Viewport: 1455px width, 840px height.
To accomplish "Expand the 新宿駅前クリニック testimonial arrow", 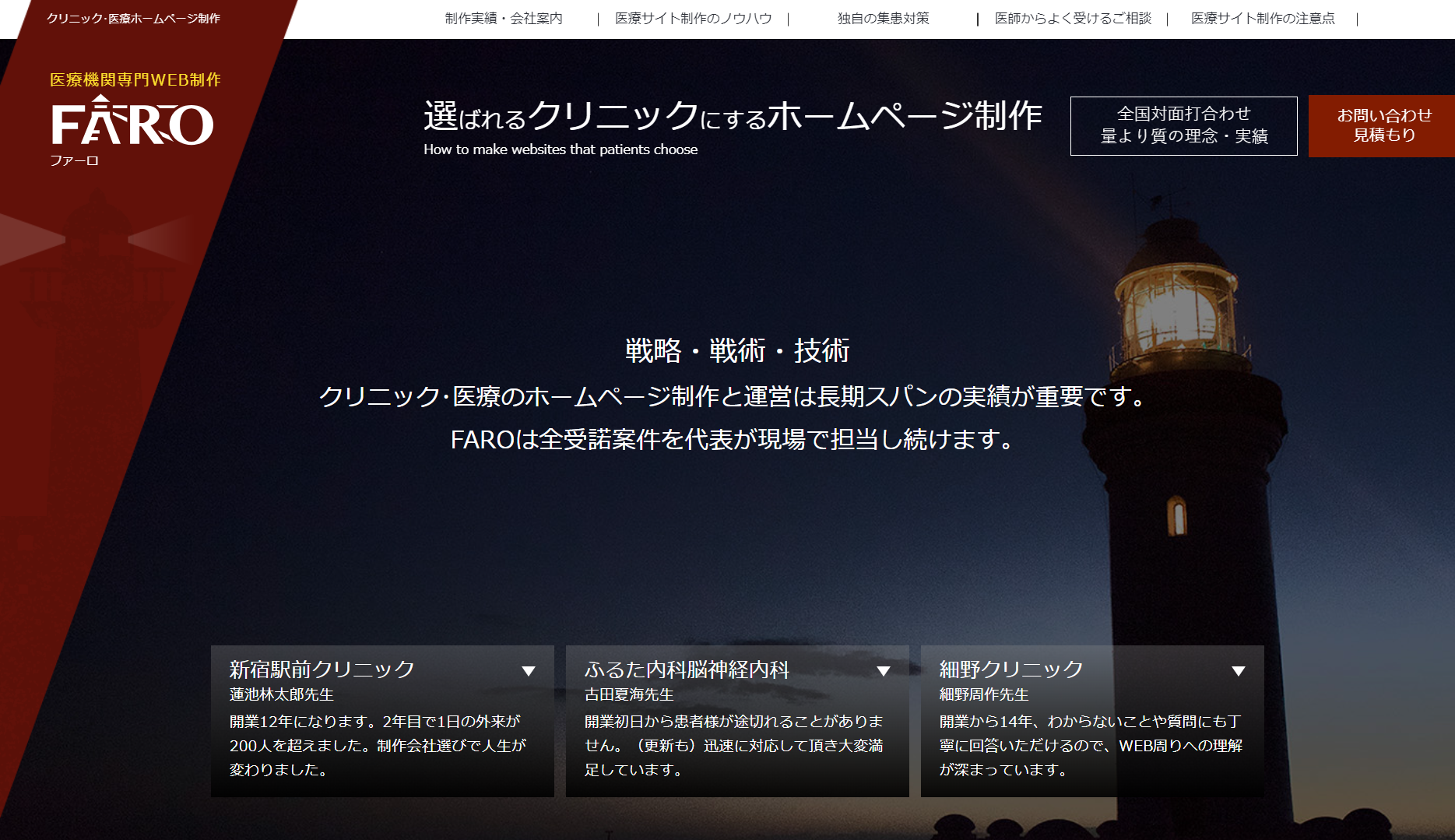I will 529,671.
